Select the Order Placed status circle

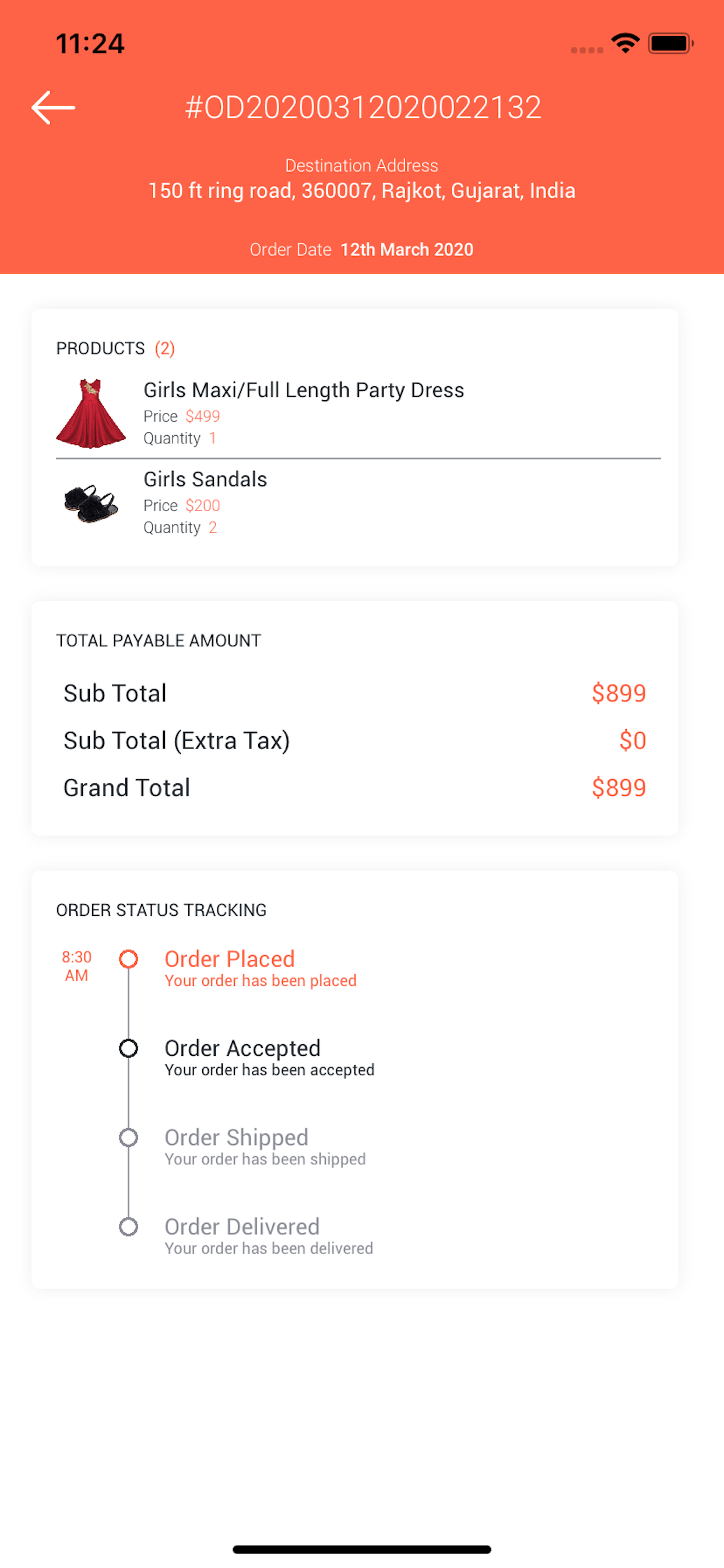(x=128, y=958)
